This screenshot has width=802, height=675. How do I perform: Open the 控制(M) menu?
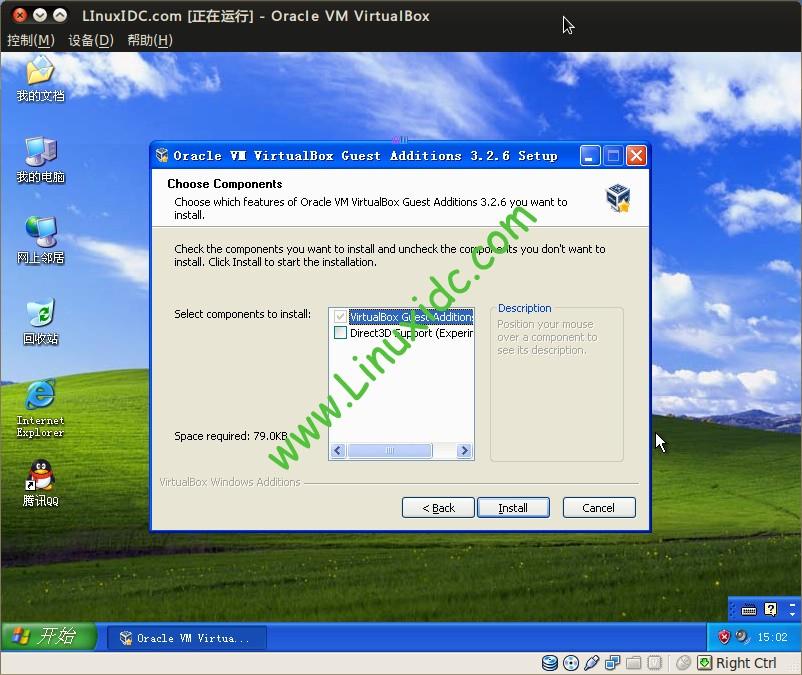tap(31, 40)
